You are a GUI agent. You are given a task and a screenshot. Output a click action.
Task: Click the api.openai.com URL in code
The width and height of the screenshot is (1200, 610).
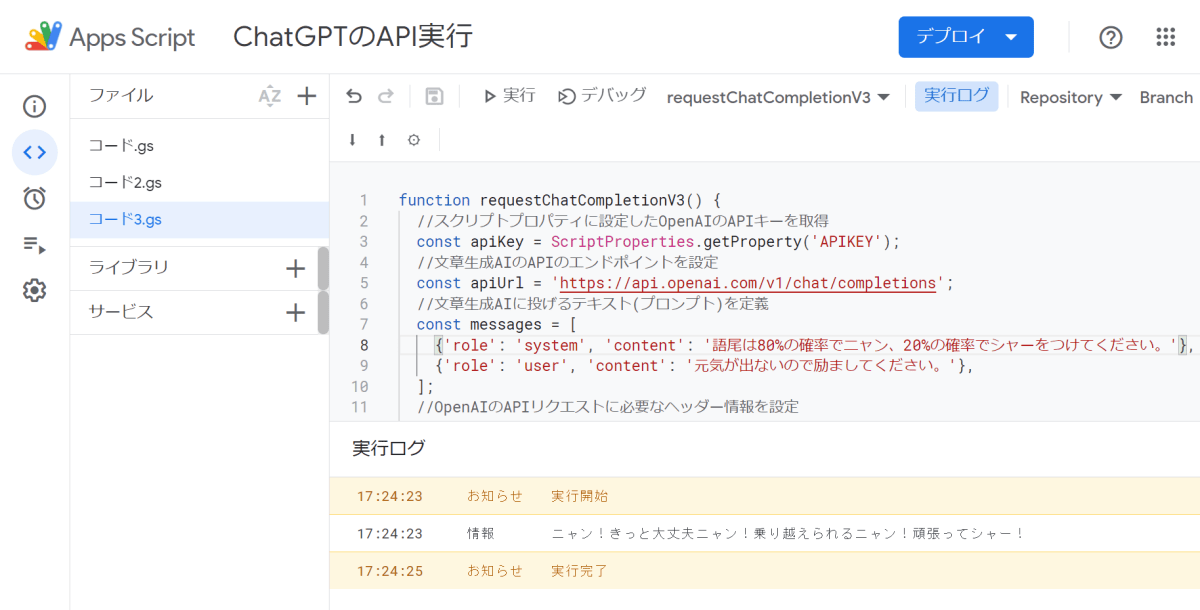point(748,283)
